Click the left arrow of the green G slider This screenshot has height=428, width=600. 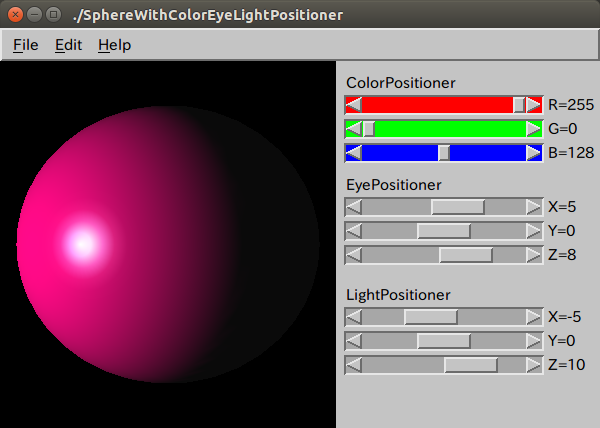tap(354, 129)
